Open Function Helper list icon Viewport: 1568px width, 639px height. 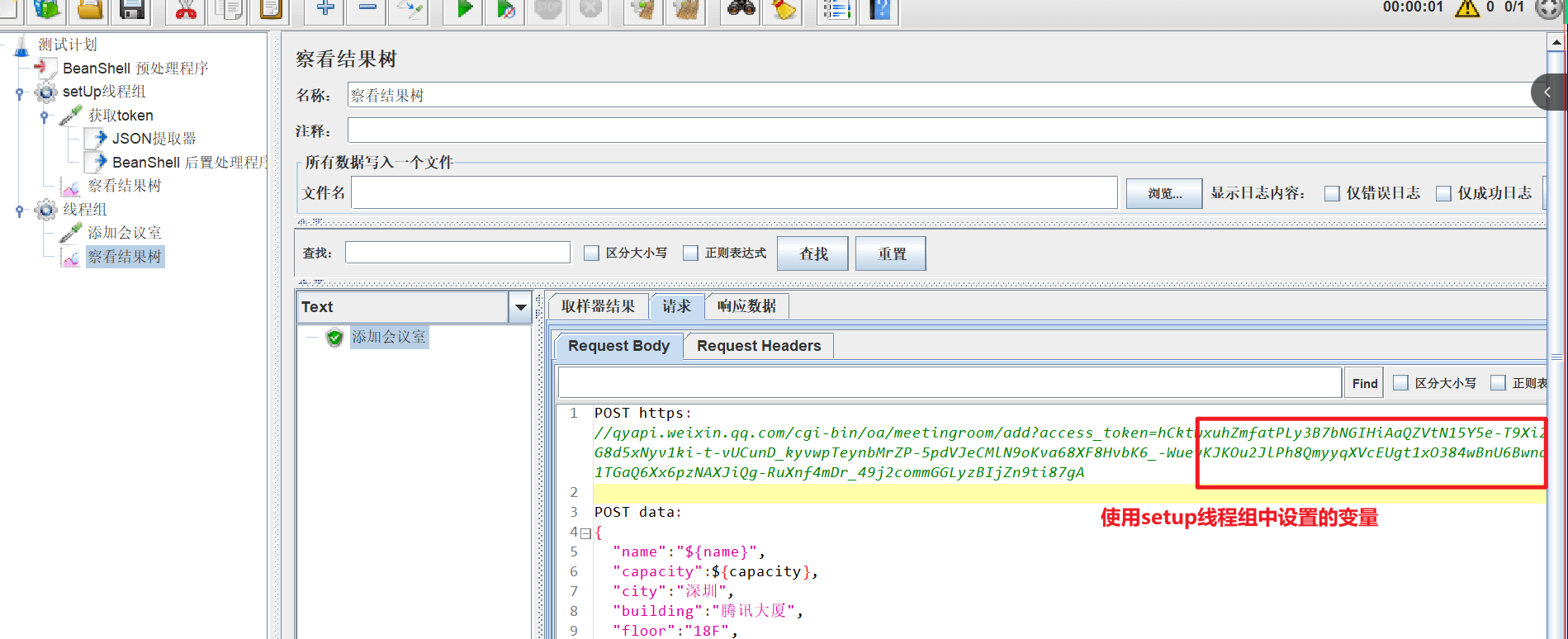(836, 9)
